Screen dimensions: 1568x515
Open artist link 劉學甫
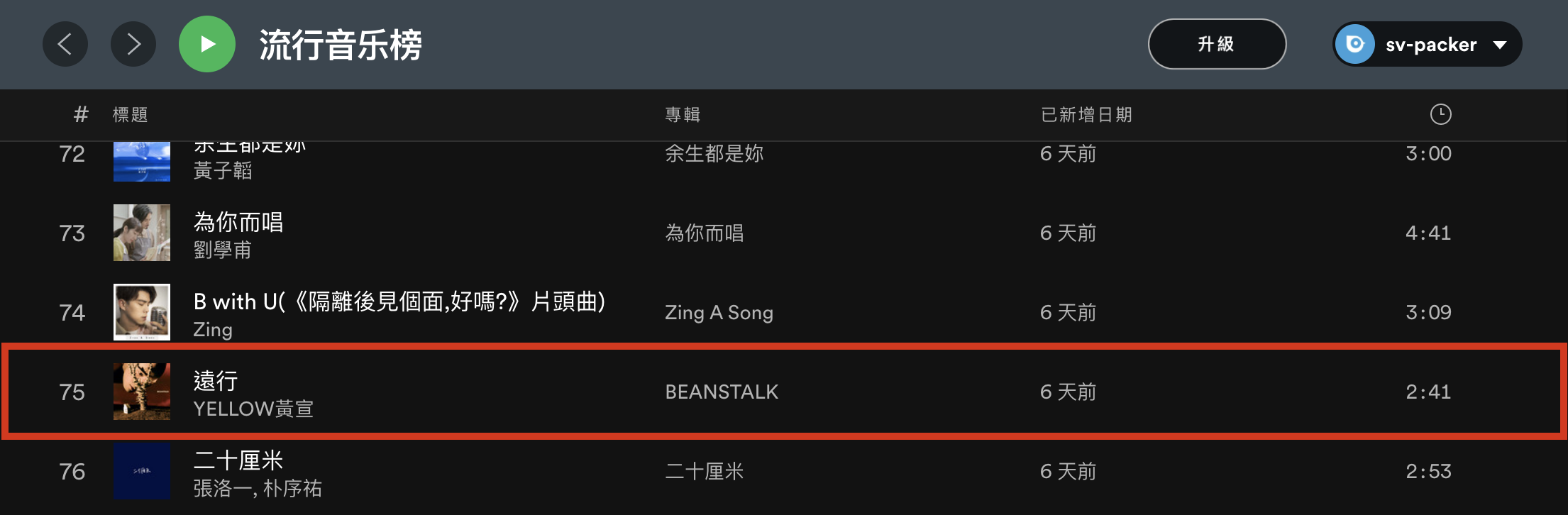[223, 250]
